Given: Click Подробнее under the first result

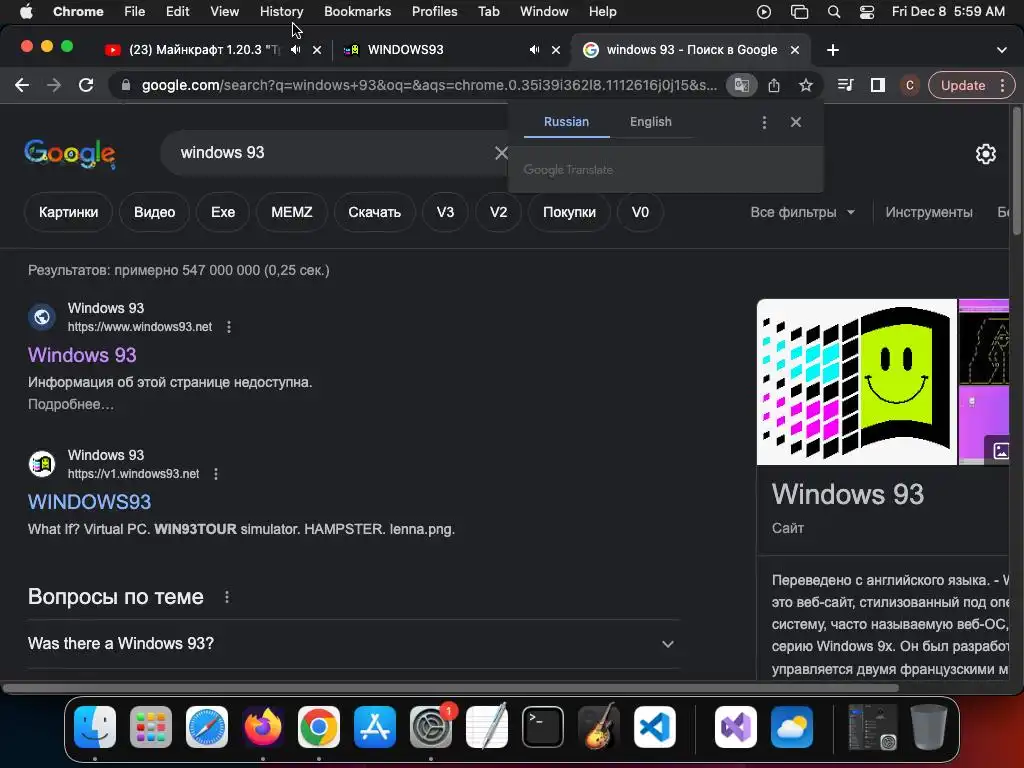Looking at the screenshot, I should pos(71,404).
